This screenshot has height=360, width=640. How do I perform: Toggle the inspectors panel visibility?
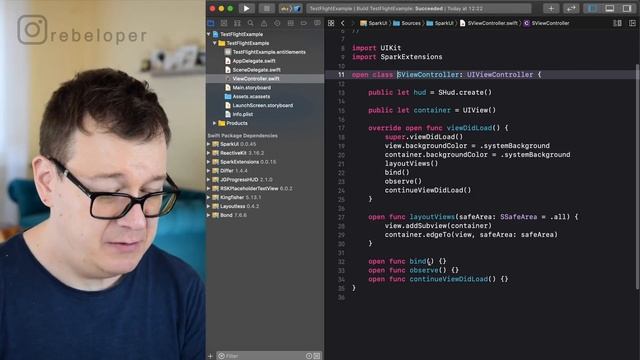pyautogui.click(x=627, y=8)
